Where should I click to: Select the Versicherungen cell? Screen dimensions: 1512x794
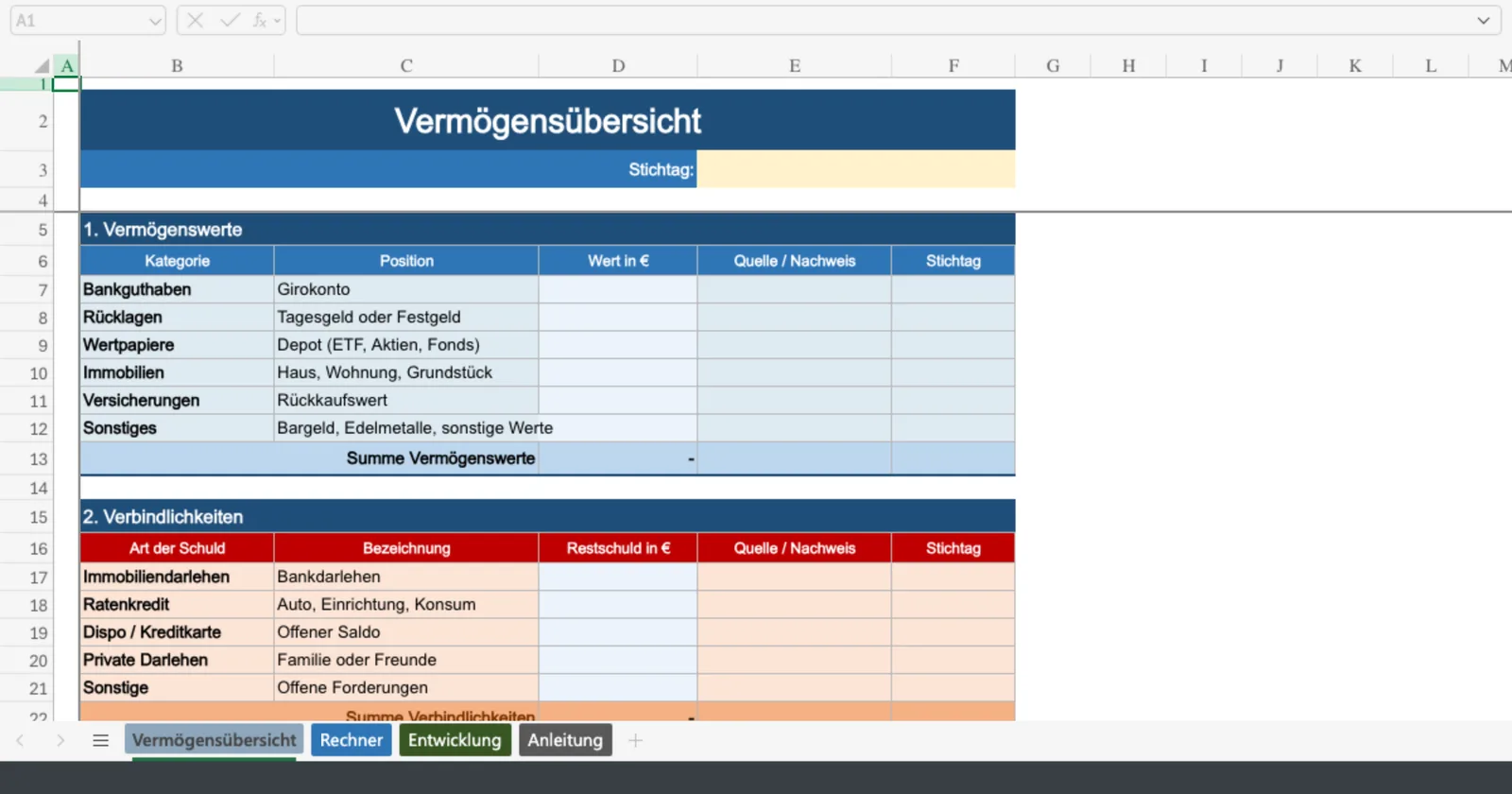(x=178, y=400)
